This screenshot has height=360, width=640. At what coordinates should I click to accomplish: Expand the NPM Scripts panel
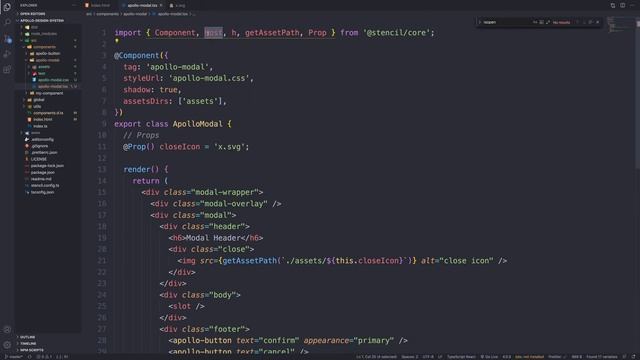[x=32, y=350]
